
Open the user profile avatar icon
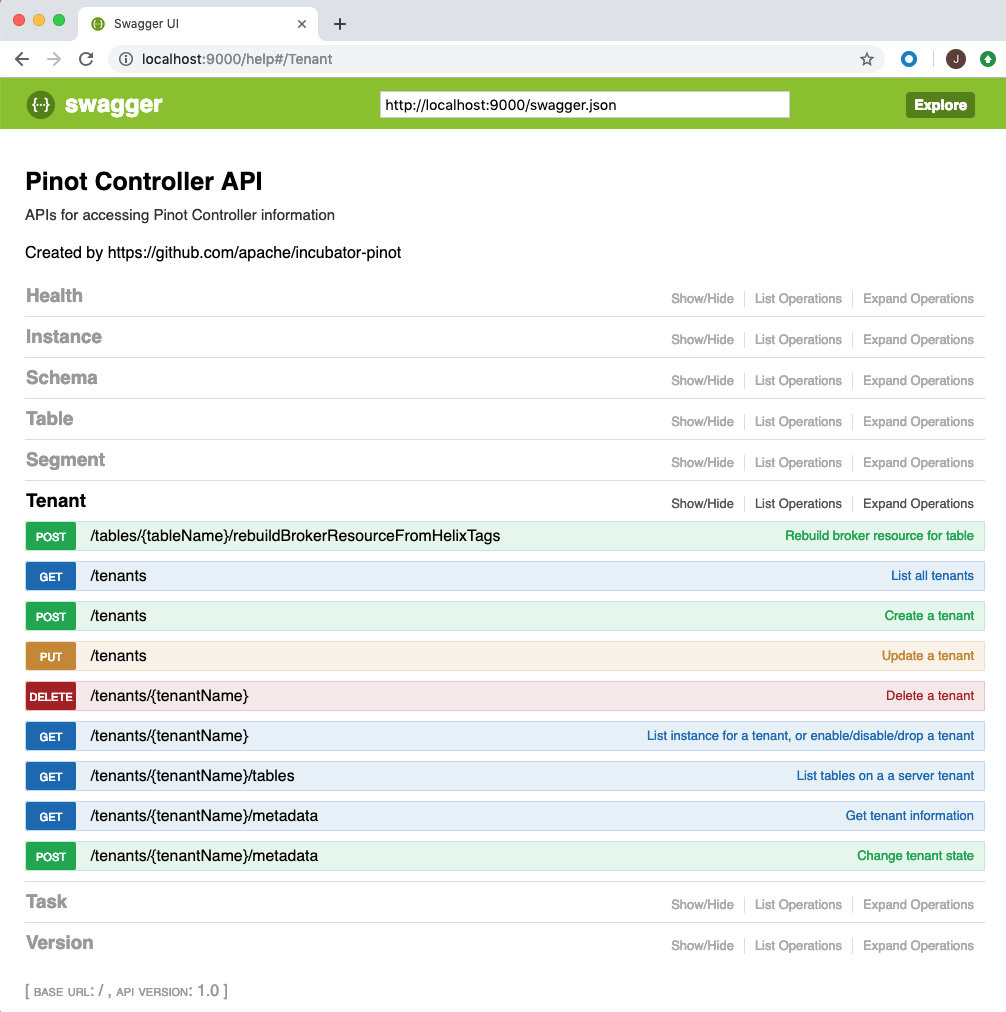(955, 59)
